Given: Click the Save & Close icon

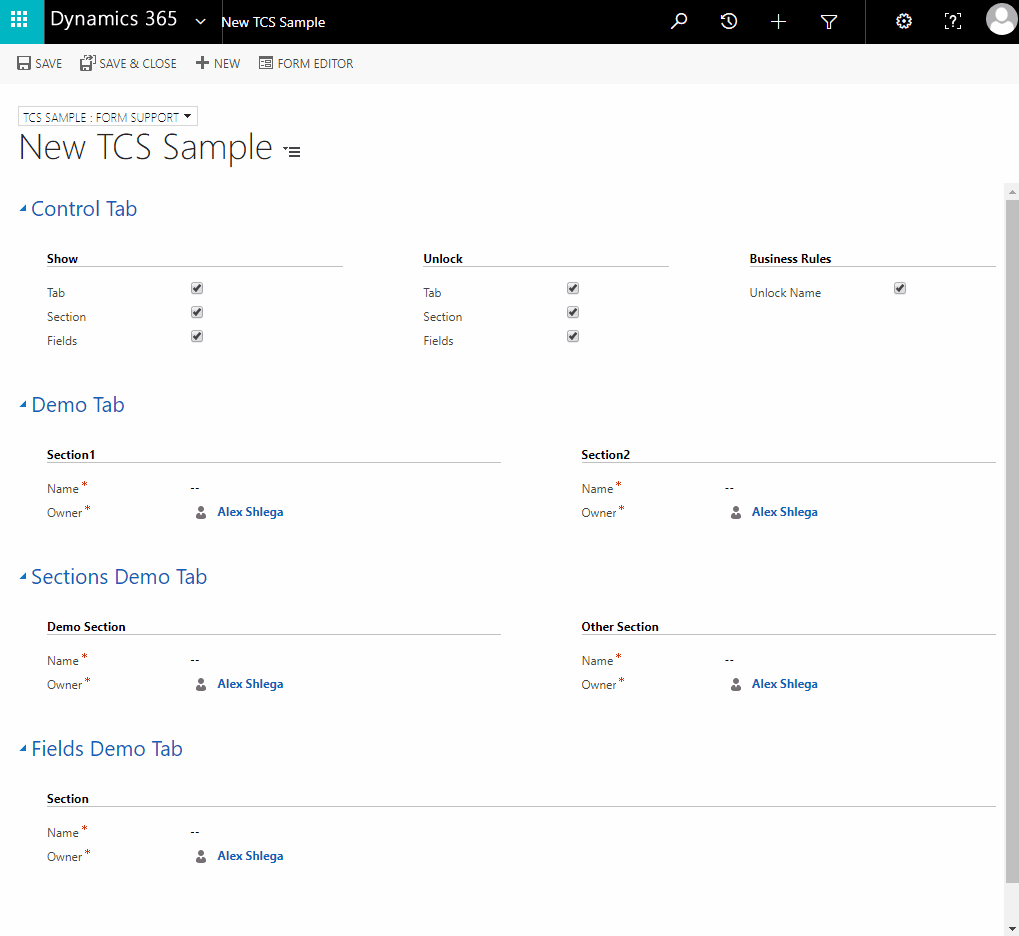Looking at the screenshot, I should (x=88, y=63).
